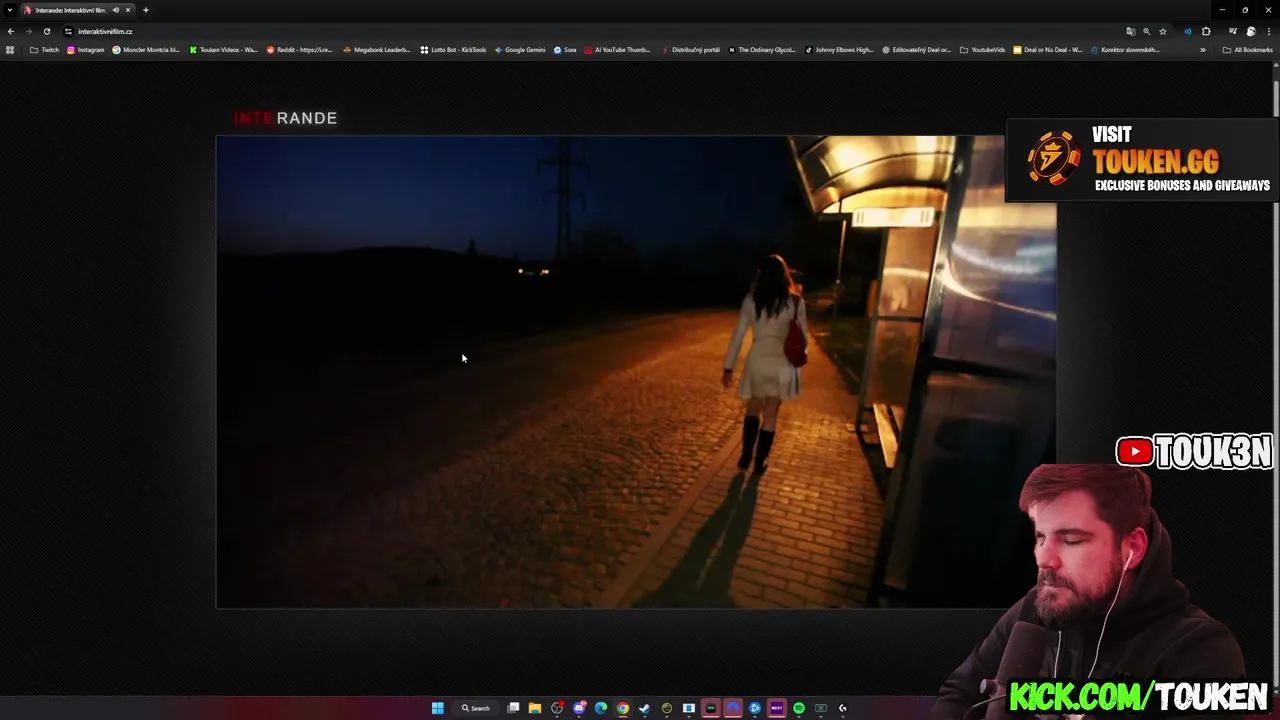Viewport: 1280px width, 720px height.
Task: Open the Megabonk Leaderb... bookmark
Action: coord(376,49)
